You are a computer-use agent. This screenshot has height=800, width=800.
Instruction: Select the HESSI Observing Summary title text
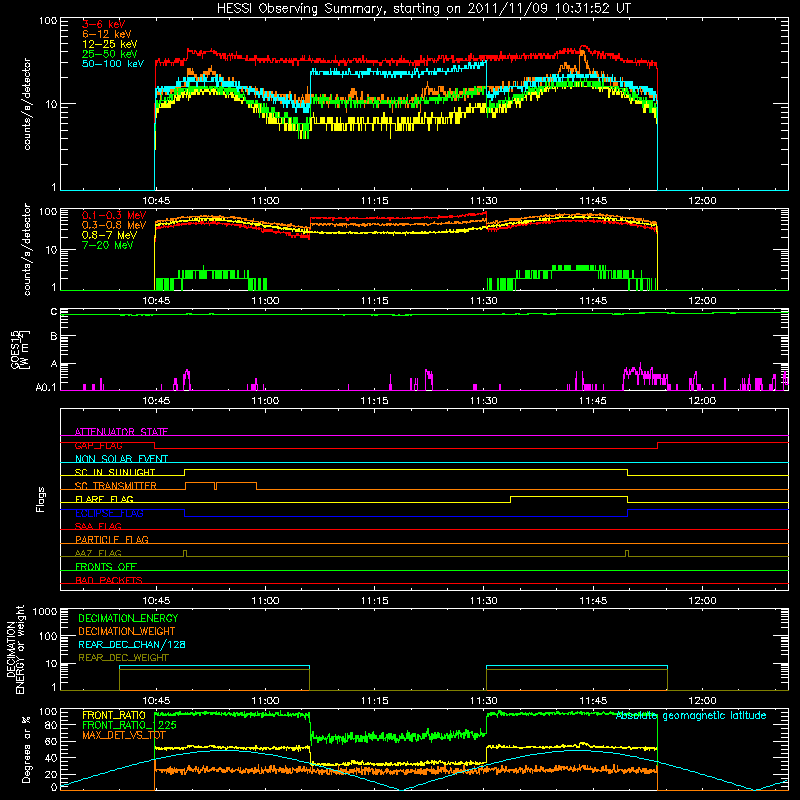click(424, 9)
